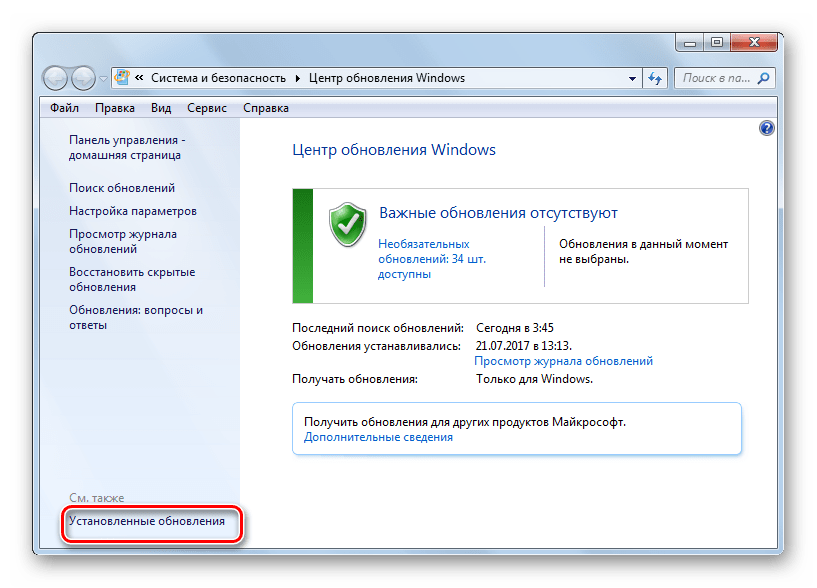Click the Центр обновления Windows page title
817x588 pixels.
click(394, 150)
